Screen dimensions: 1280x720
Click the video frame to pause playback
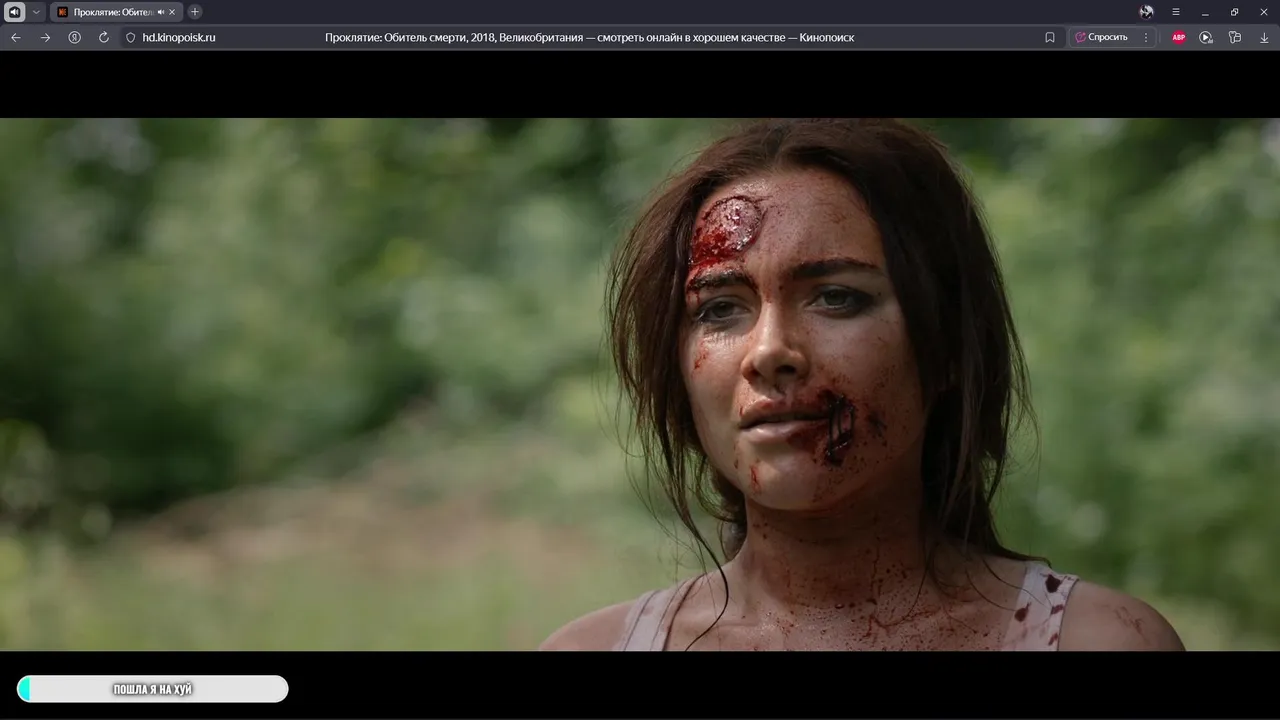(640, 385)
